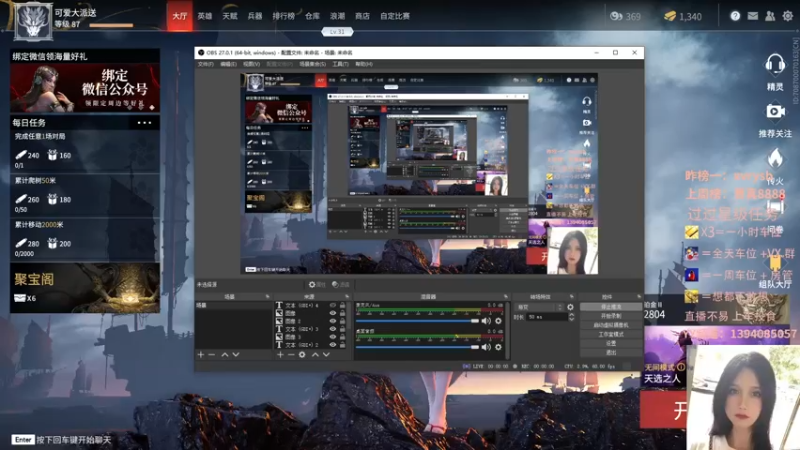Pop out the sources dock panel
Screen dimensions: 800x450
[347, 296]
